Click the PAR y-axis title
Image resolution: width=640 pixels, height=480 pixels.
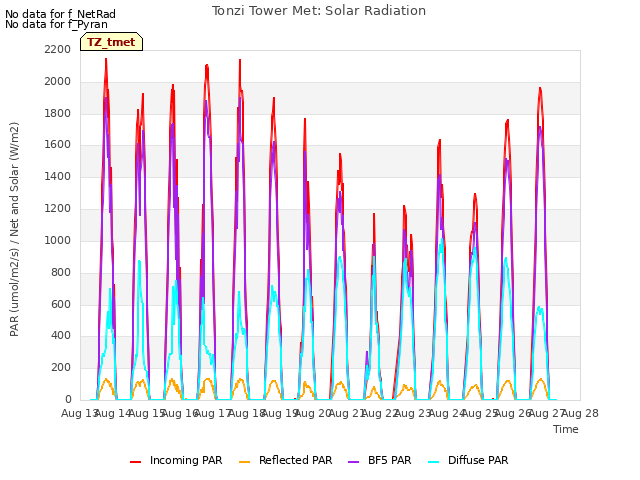(14, 229)
